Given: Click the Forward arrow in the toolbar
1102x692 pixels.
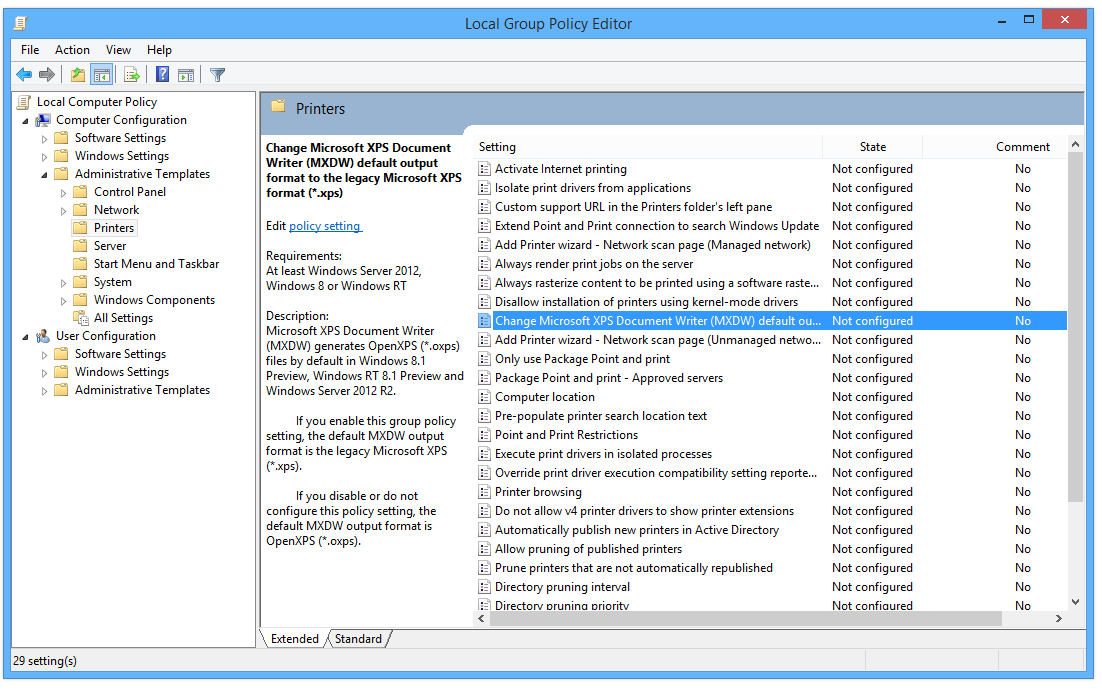Looking at the screenshot, I should click(x=47, y=74).
